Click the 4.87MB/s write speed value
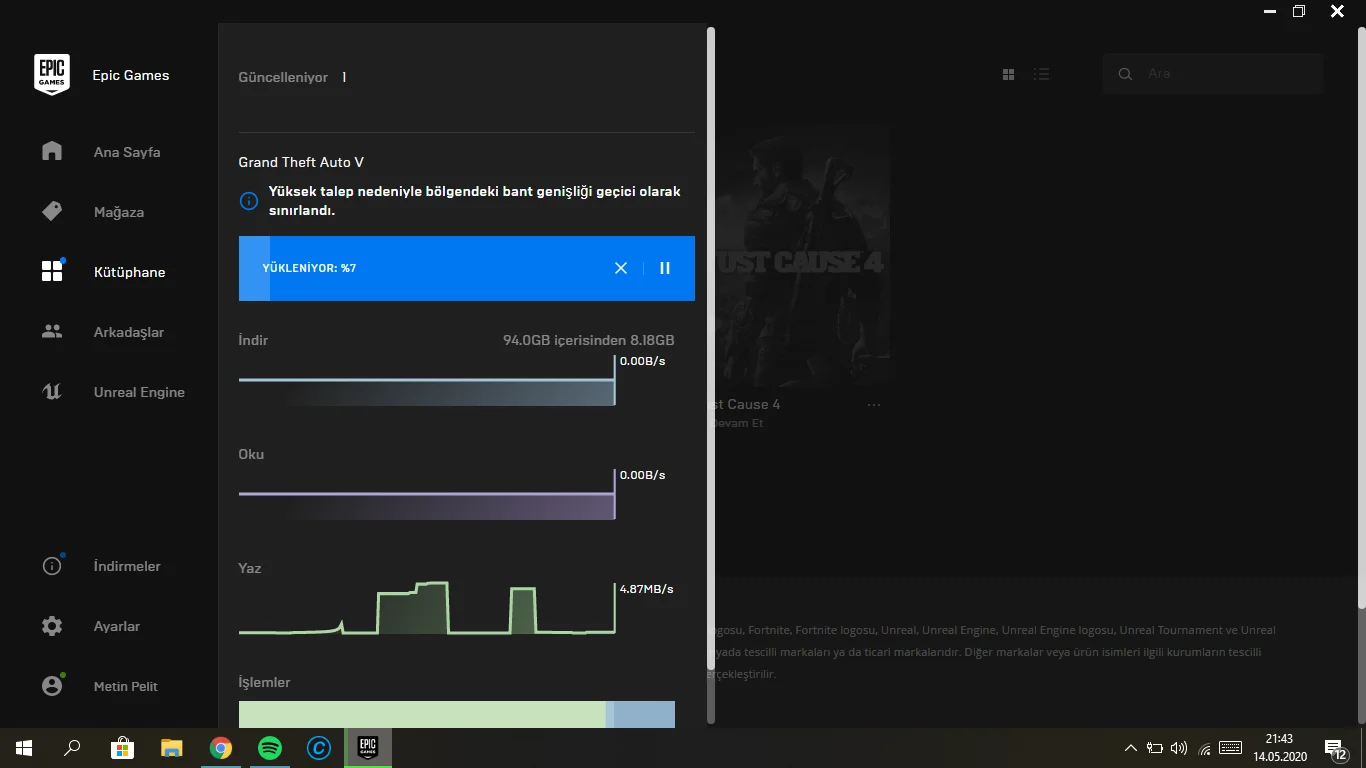Screen dimensions: 1366x768 coord(647,589)
